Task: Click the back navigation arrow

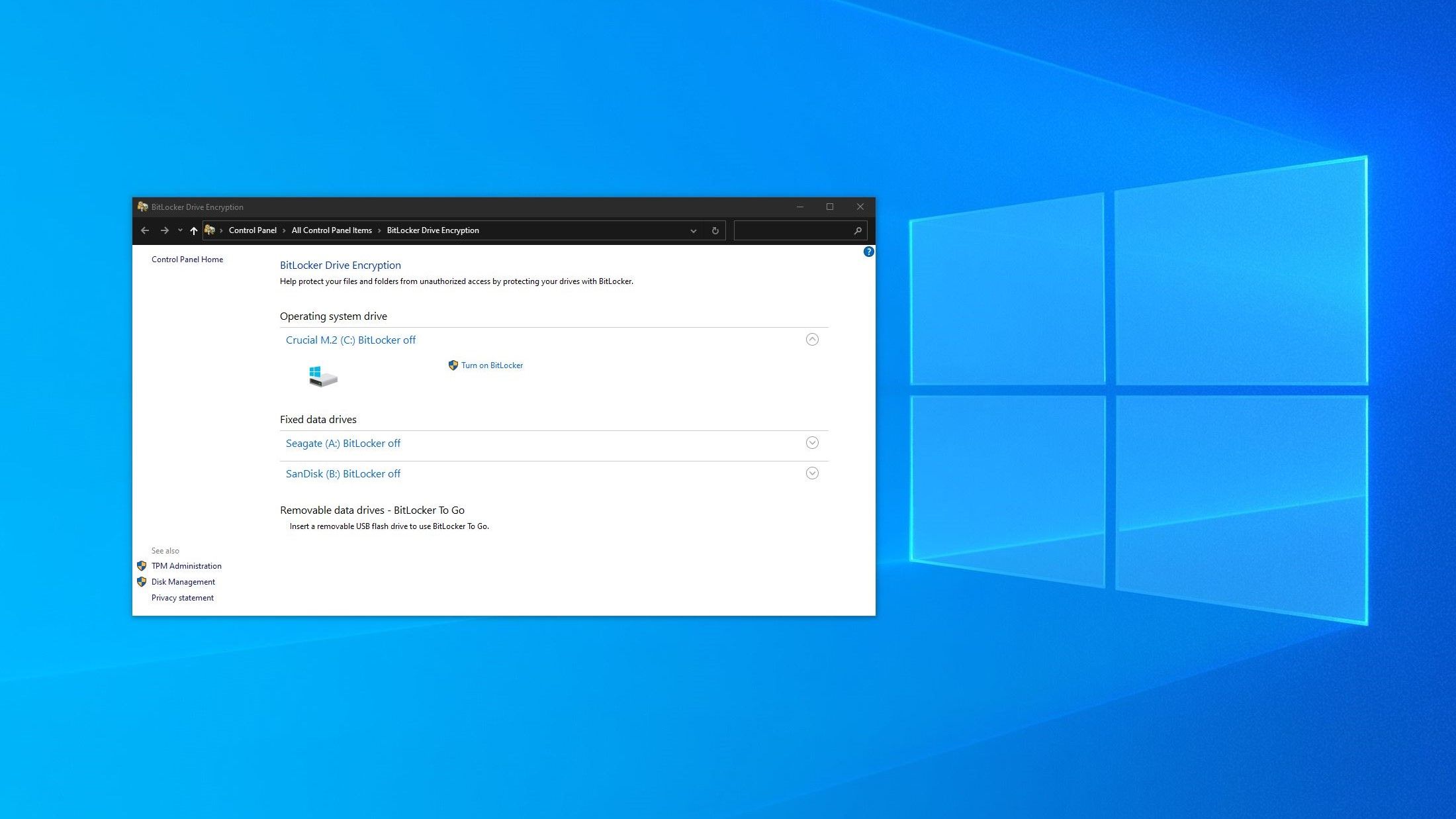Action: pyautogui.click(x=145, y=230)
